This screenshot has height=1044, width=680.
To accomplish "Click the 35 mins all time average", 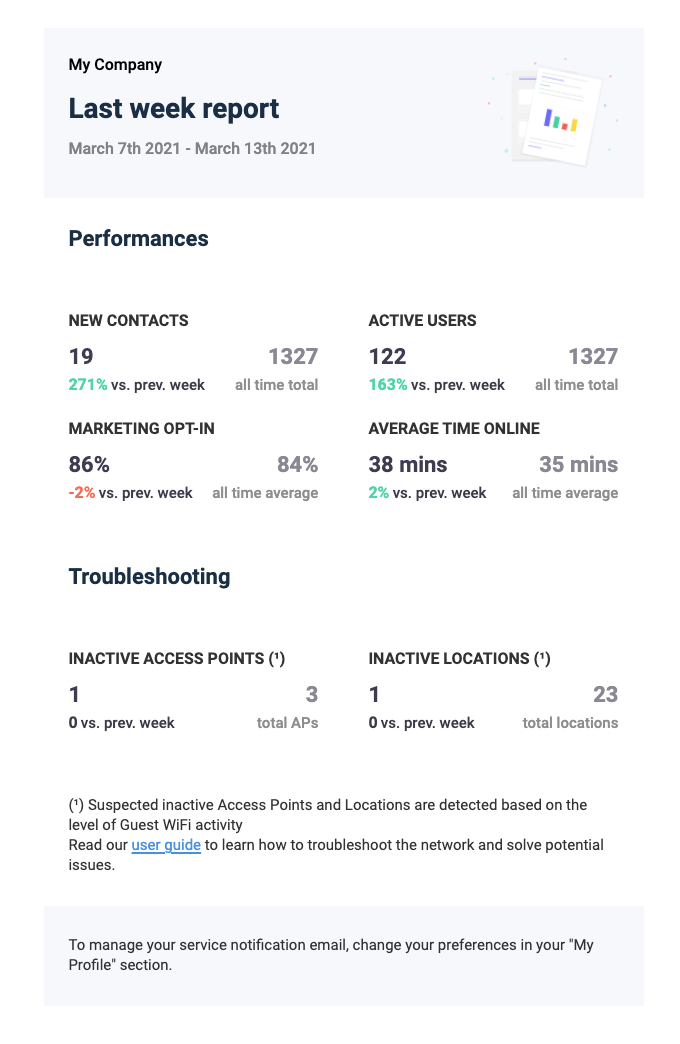I will 579,464.
